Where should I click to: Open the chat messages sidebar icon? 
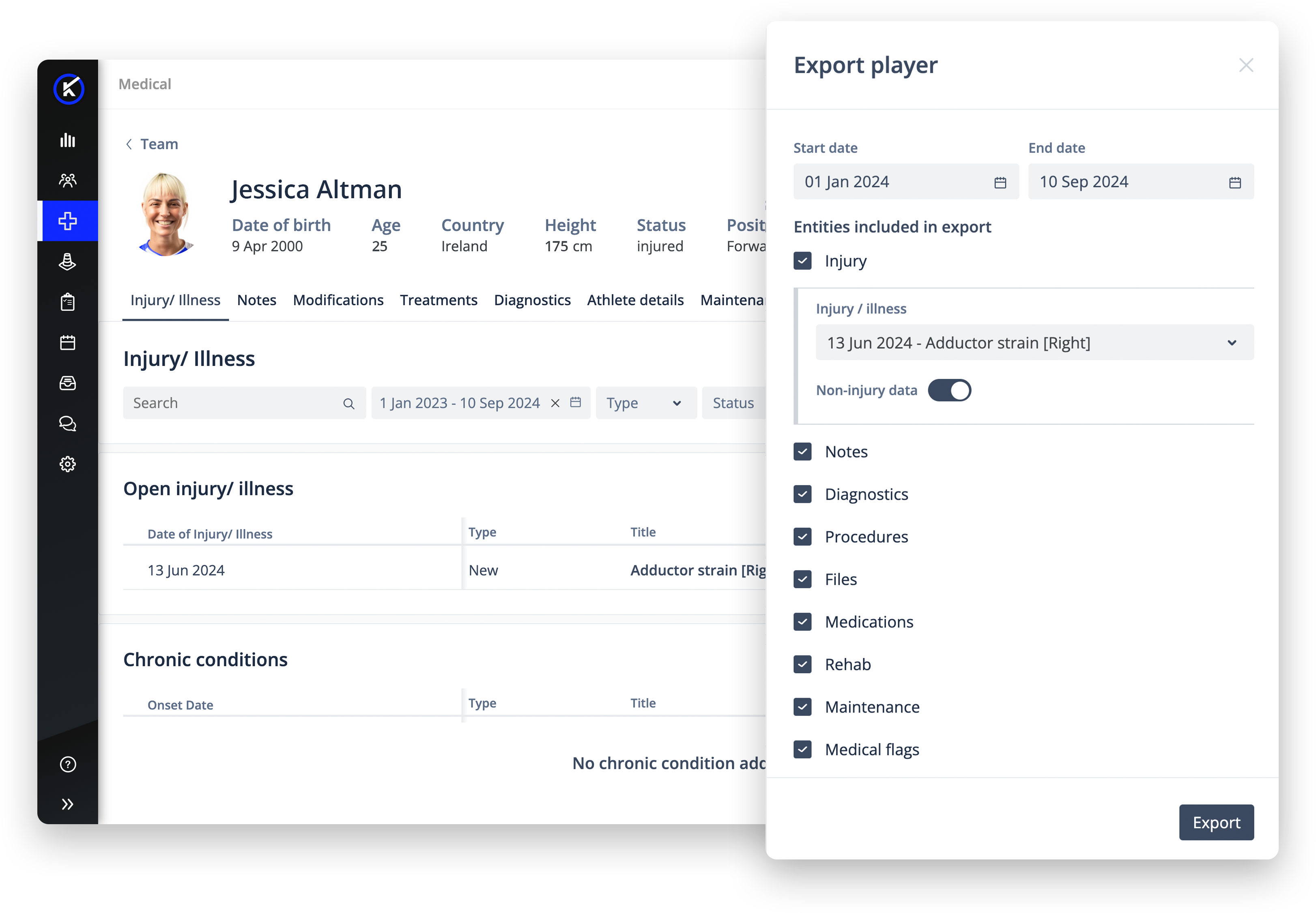[67, 424]
